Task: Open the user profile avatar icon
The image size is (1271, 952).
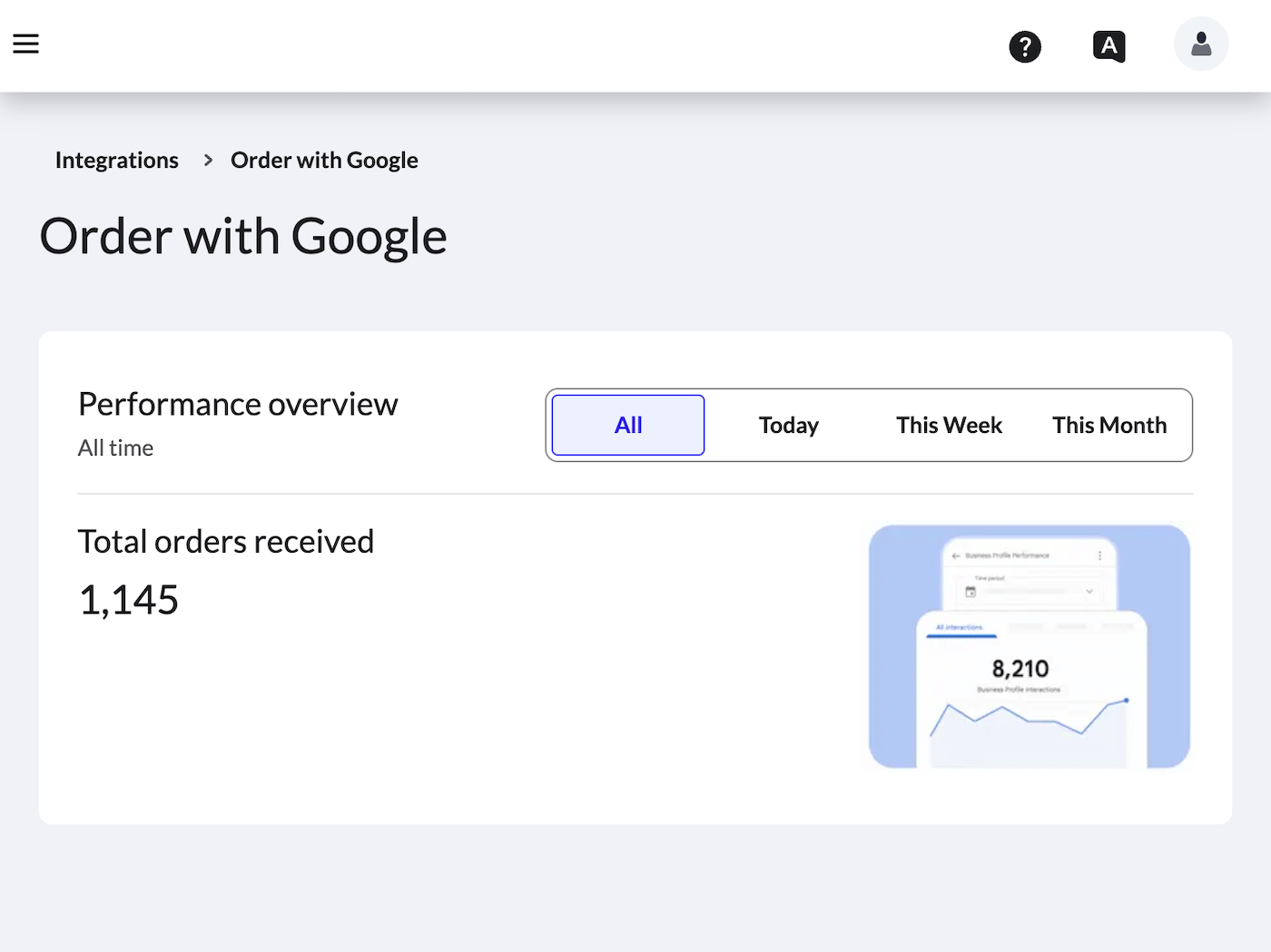Action: [x=1200, y=43]
